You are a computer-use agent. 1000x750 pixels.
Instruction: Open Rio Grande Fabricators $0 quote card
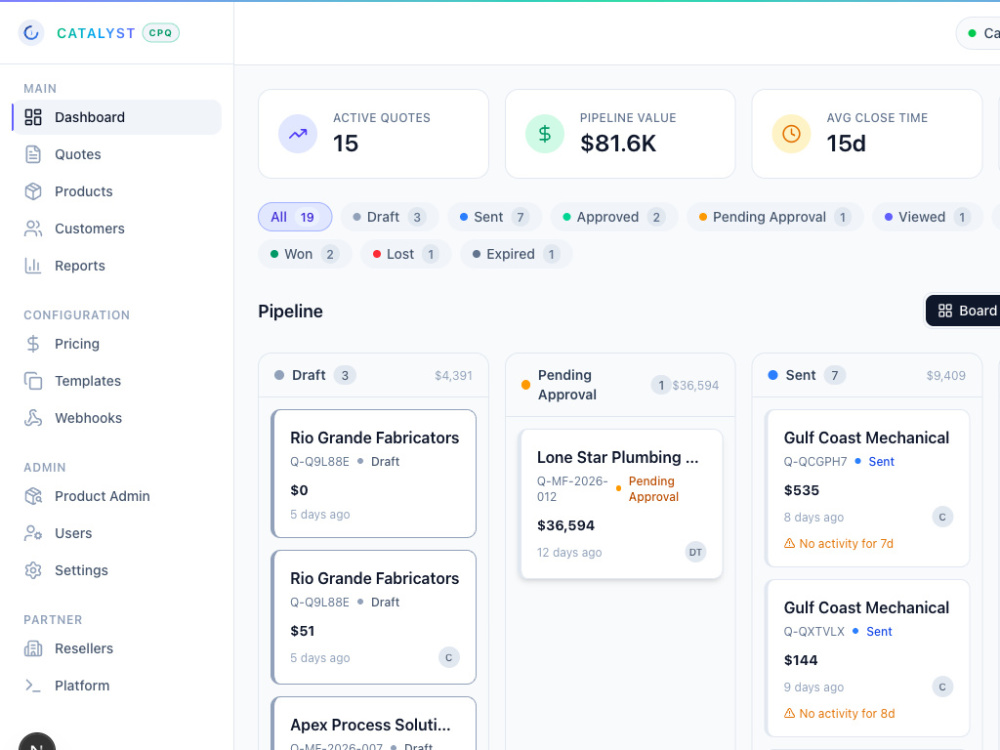(374, 474)
